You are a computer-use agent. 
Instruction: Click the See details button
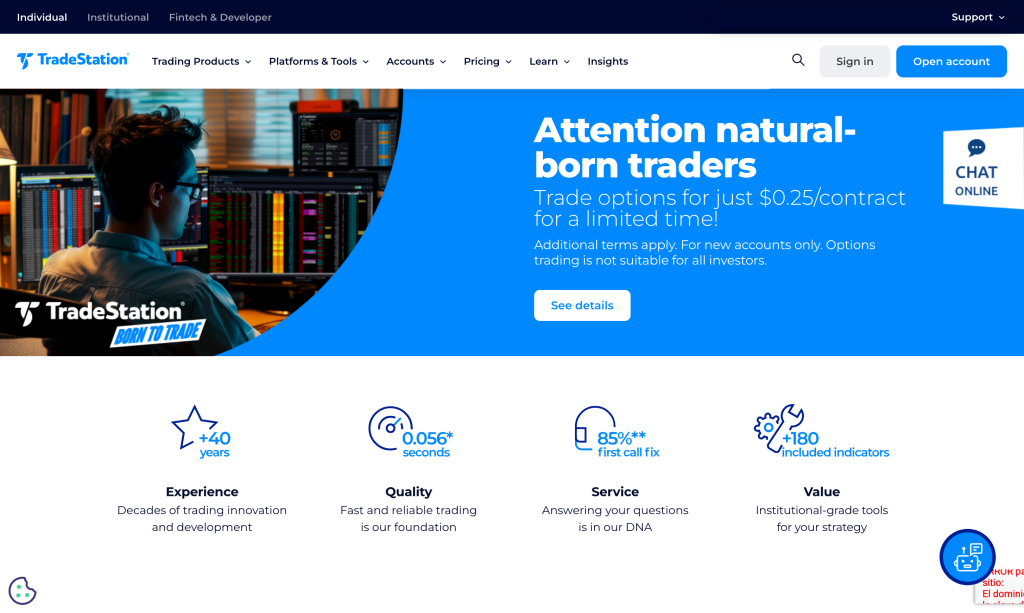582,305
